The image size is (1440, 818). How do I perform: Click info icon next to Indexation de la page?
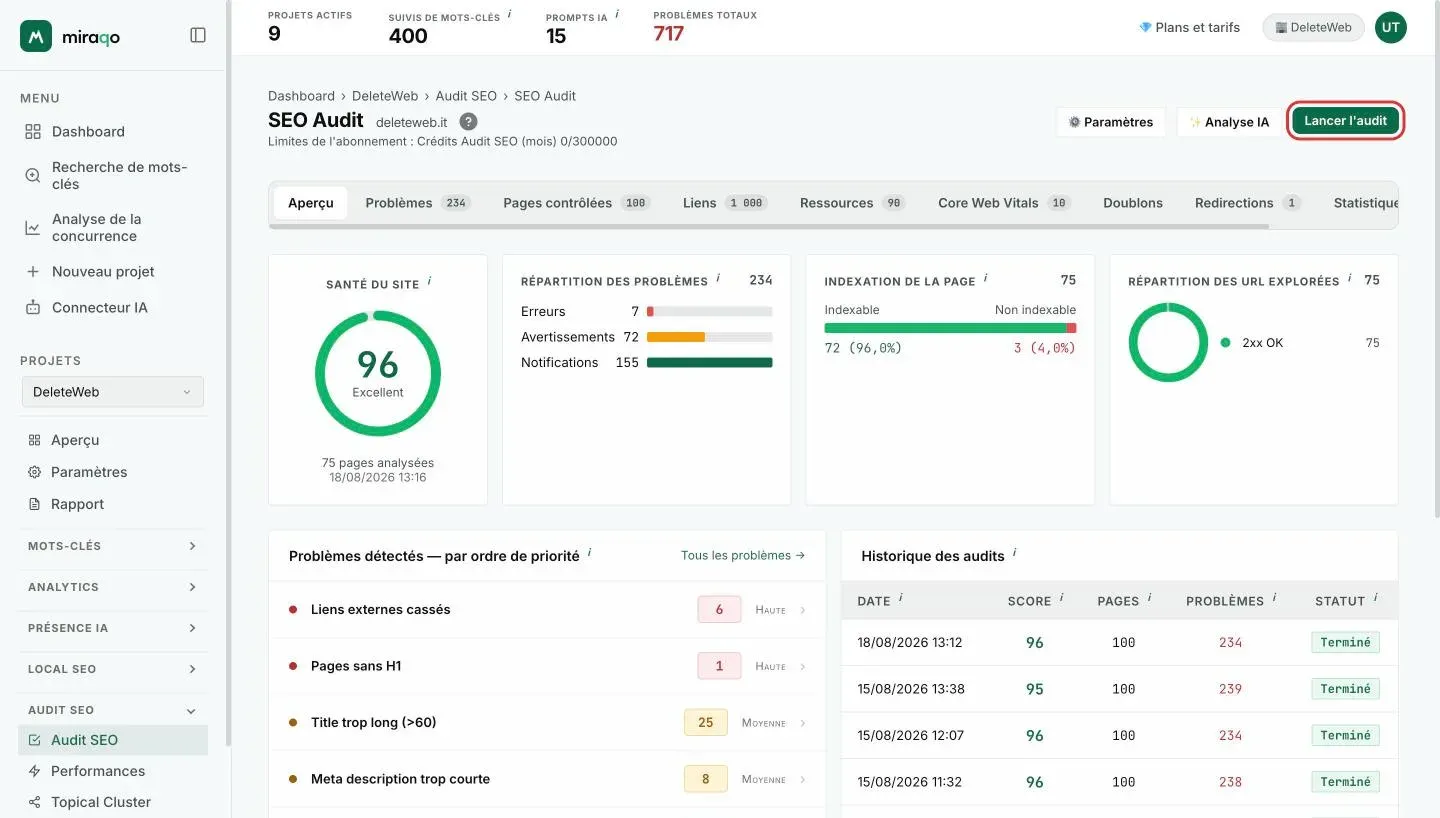pyautogui.click(x=985, y=279)
